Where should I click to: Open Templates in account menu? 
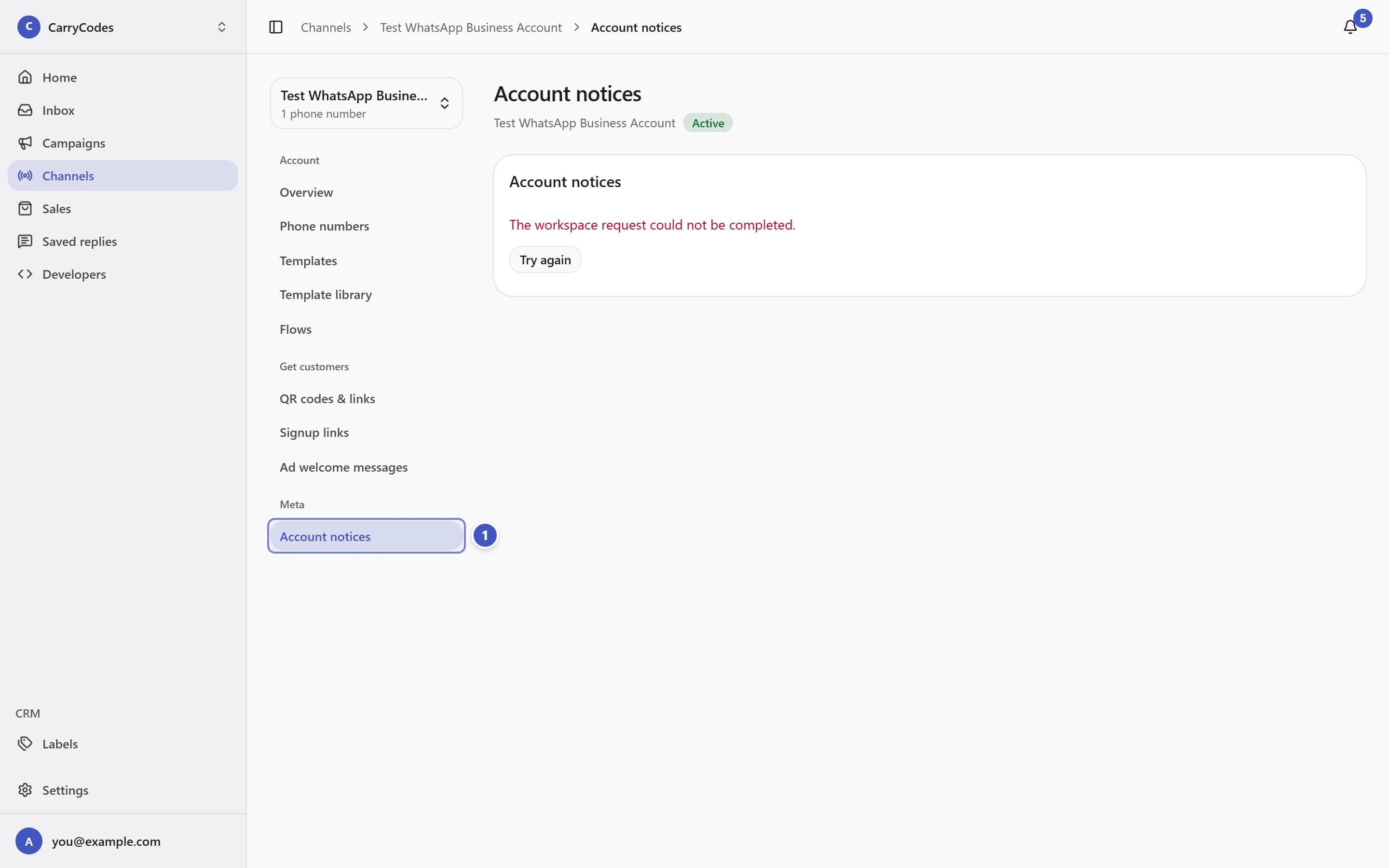click(366, 260)
